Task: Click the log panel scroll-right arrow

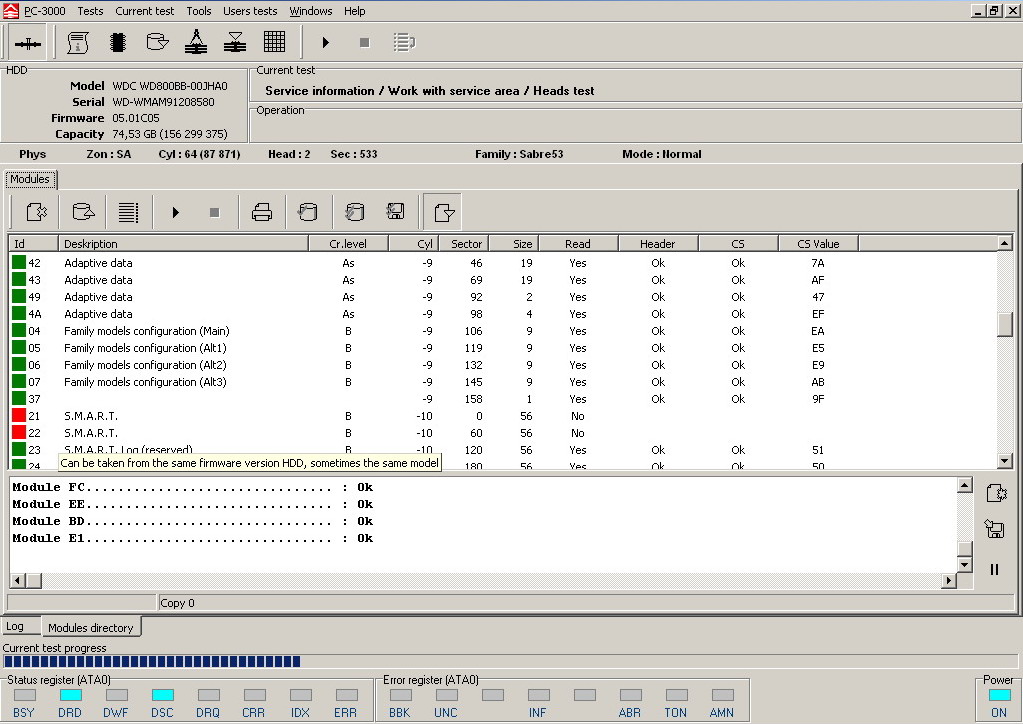Action: tap(949, 580)
